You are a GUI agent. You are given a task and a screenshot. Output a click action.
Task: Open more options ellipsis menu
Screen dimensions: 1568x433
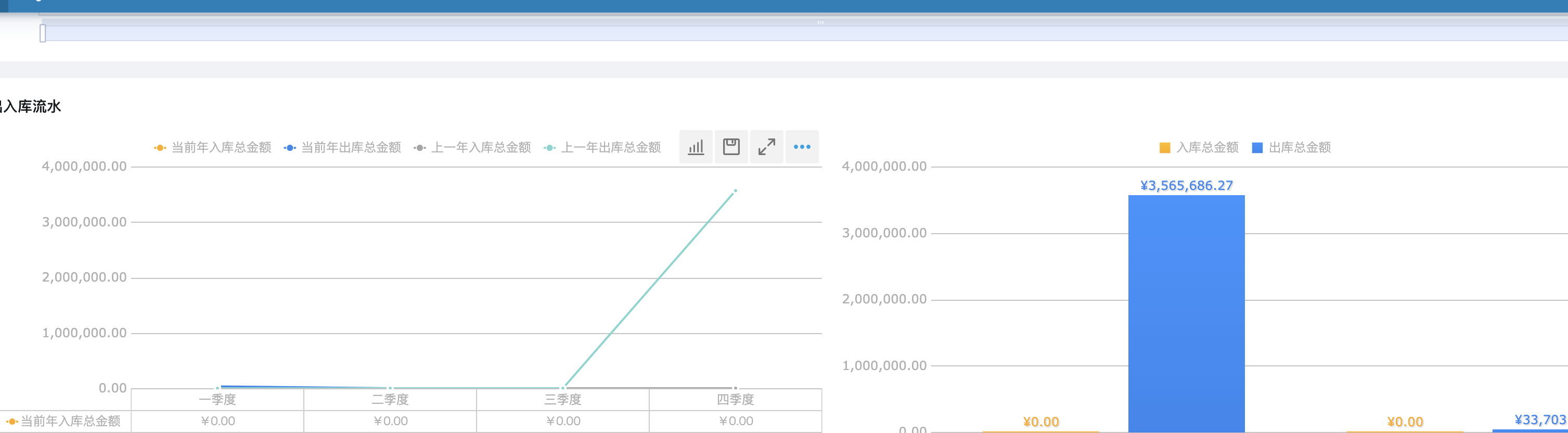[802, 147]
